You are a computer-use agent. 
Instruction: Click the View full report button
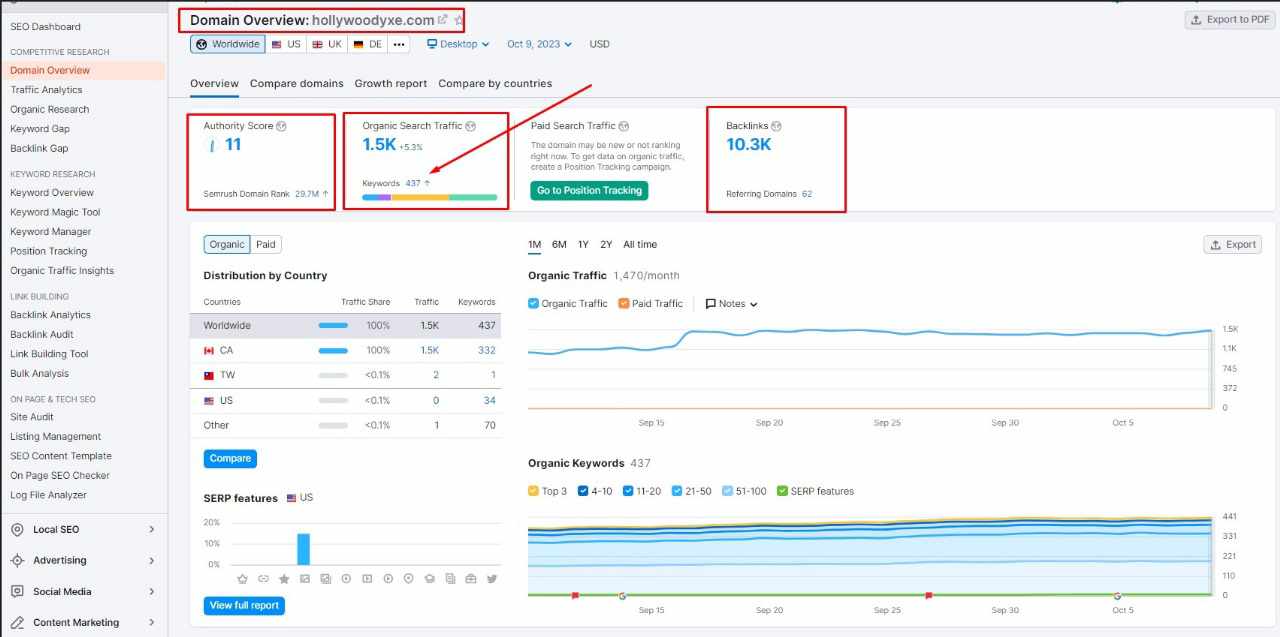tap(244, 605)
